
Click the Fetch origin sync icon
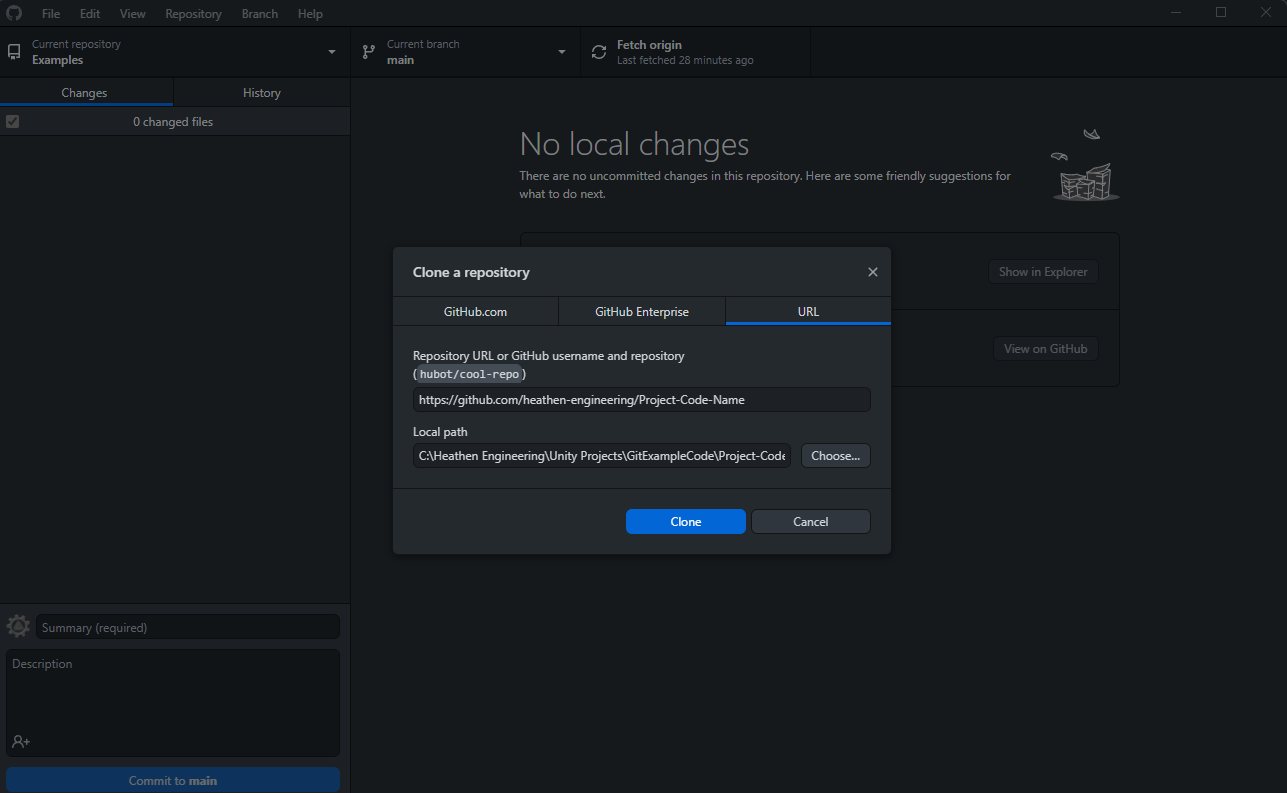click(x=599, y=52)
